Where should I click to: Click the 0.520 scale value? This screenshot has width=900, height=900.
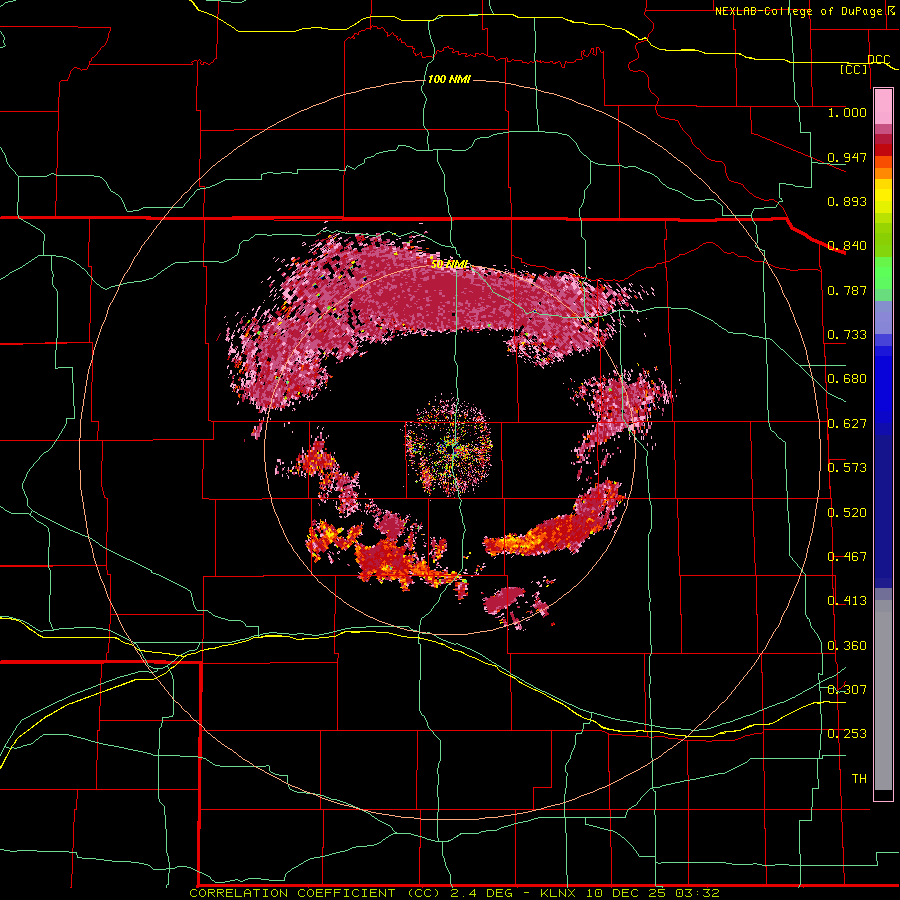(847, 513)
